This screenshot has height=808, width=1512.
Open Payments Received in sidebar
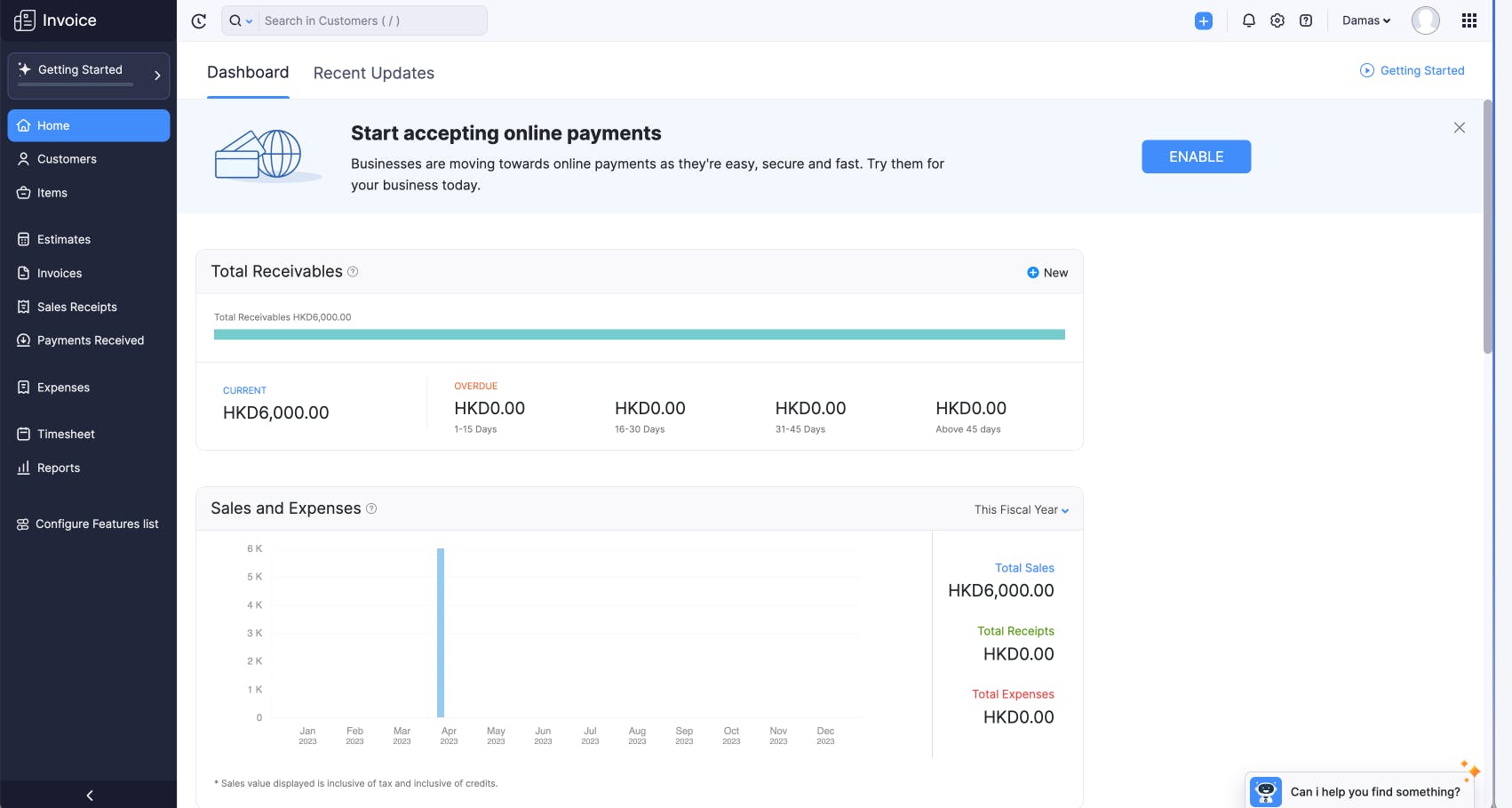(x=89, y=340)
